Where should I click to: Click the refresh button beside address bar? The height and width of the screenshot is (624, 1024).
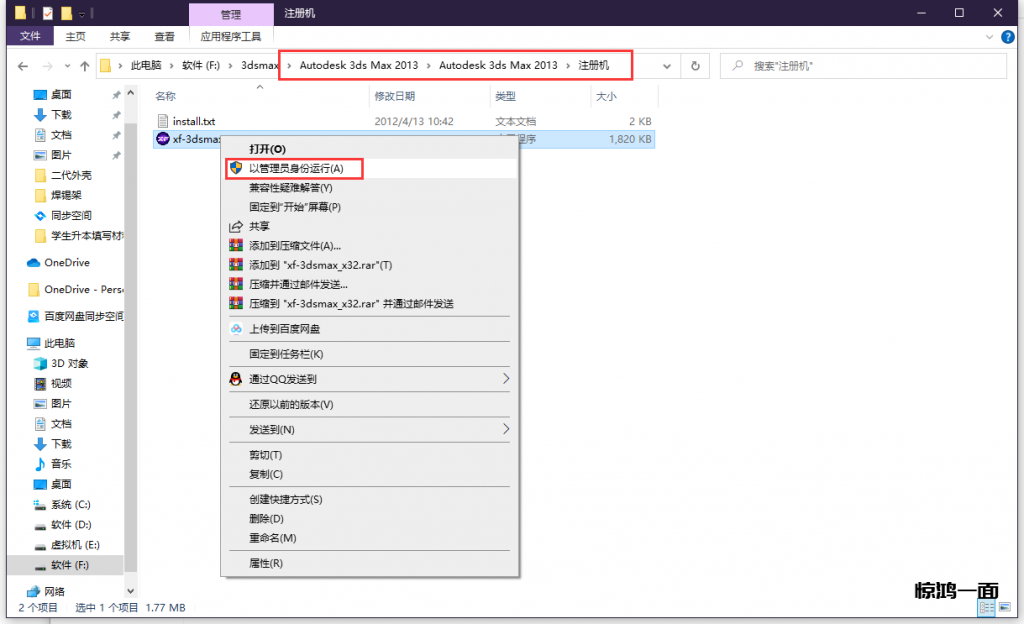[695, 66]
